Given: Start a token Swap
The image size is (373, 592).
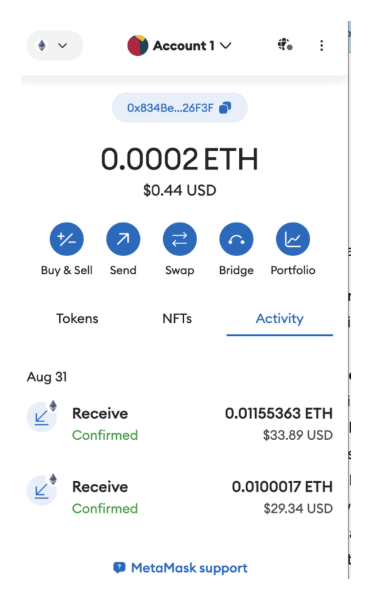Looking at the screenshot, I should pos(180,239).
